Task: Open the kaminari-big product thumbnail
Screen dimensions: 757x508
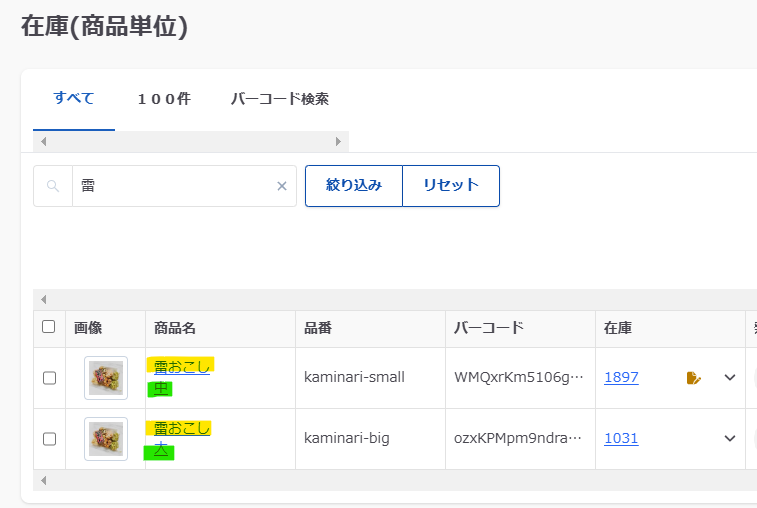Action: (x=106, y=439)
